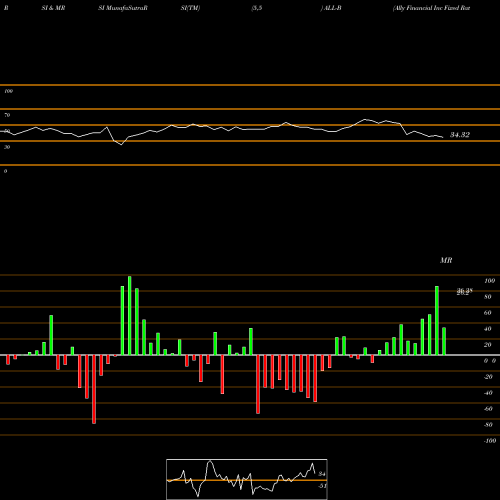Open the mini overview chart thumbnail
Viewport: 500px width, 500px height.
[247, 479]
